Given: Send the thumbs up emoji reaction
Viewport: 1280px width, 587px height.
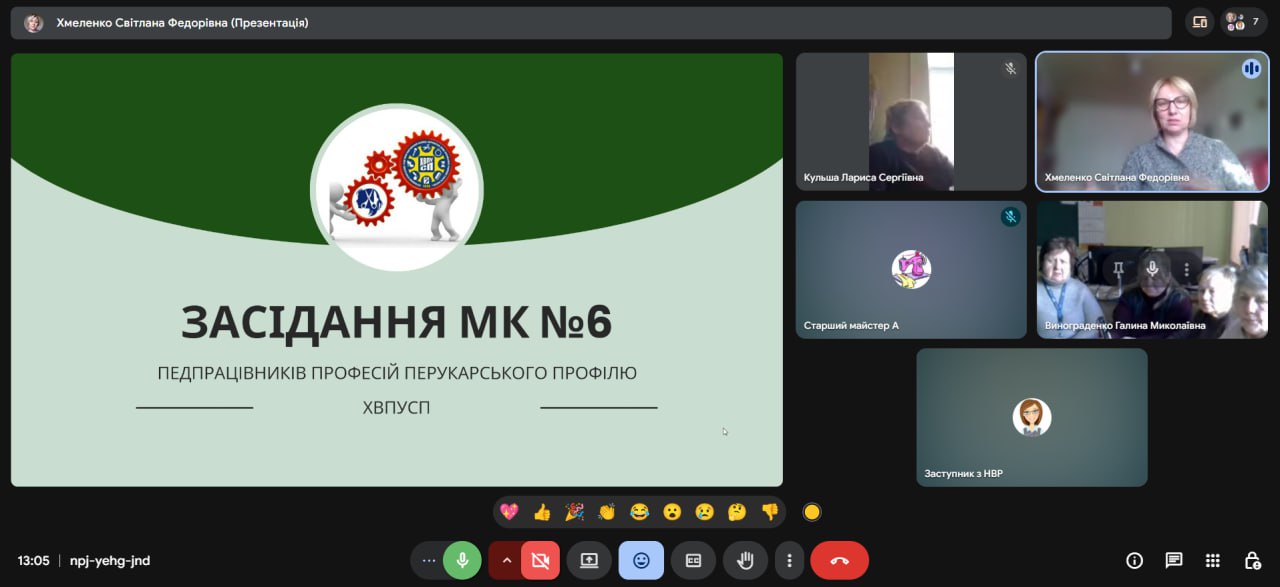Looking at the screenshot, I should coord(542,512).
